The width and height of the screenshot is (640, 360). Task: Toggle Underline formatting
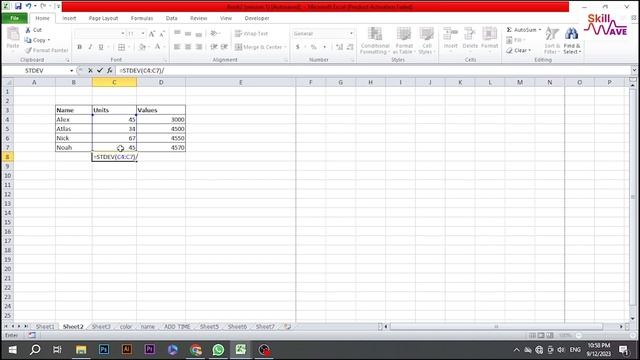pyautogui.click(x=101, y=47)
